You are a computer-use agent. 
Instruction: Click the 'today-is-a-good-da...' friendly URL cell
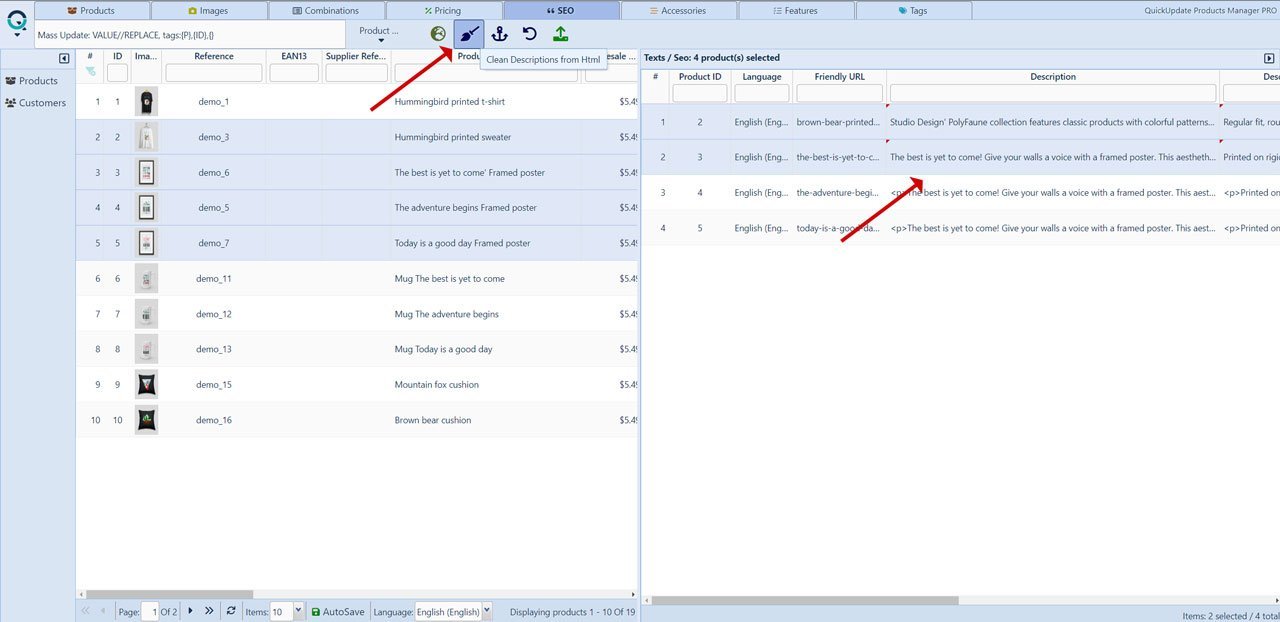[839, 228]
